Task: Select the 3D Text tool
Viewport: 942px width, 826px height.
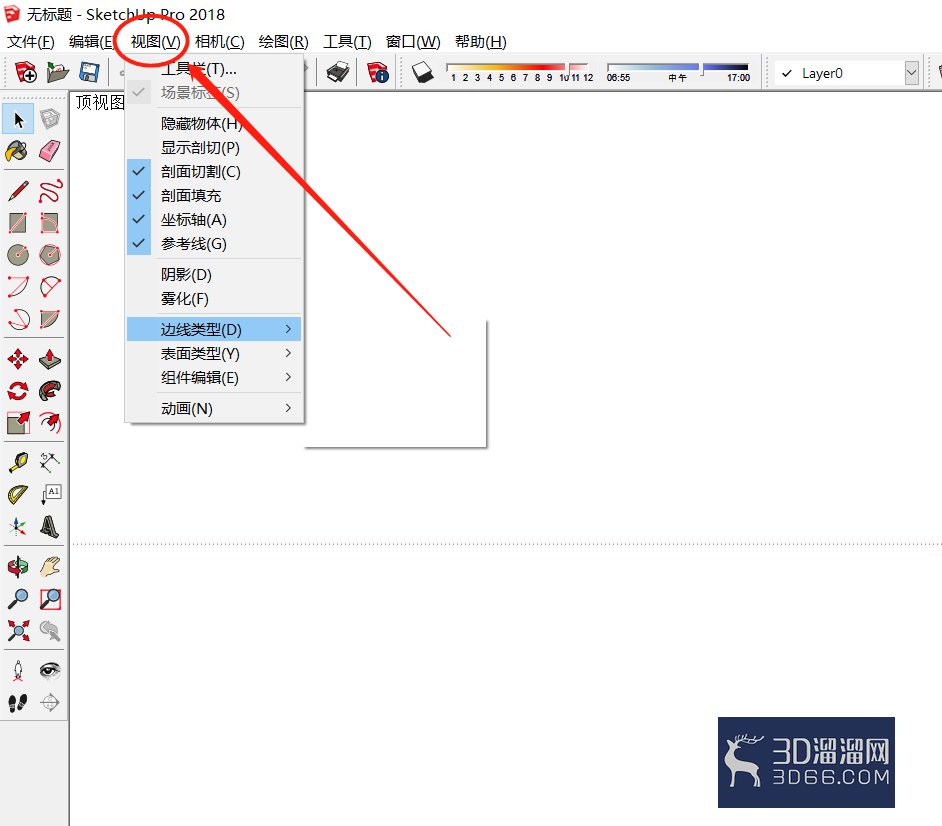Action: pyautogui.click(x=50, y=526)
